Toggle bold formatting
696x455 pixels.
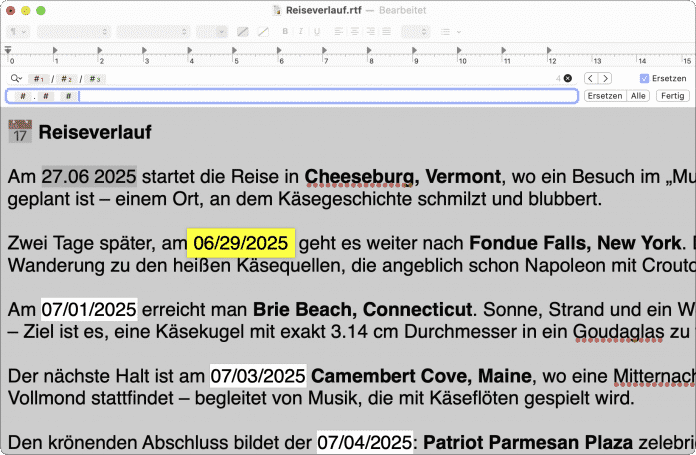285,32
